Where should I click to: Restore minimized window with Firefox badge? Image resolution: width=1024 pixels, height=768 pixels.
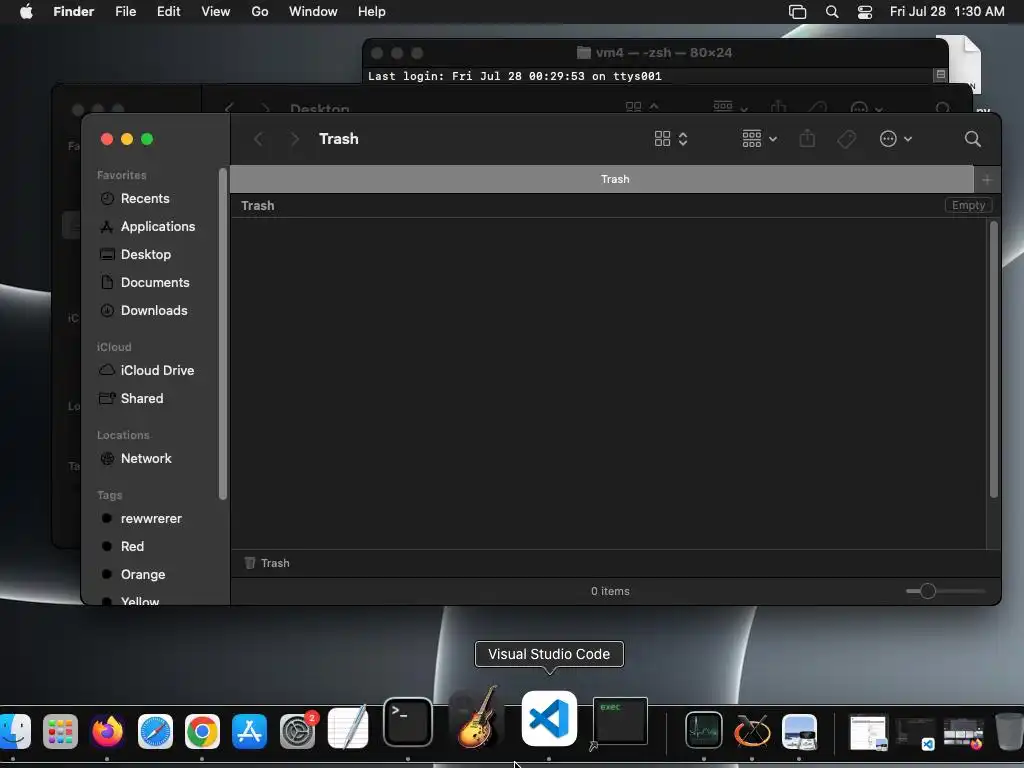point(964,733)
